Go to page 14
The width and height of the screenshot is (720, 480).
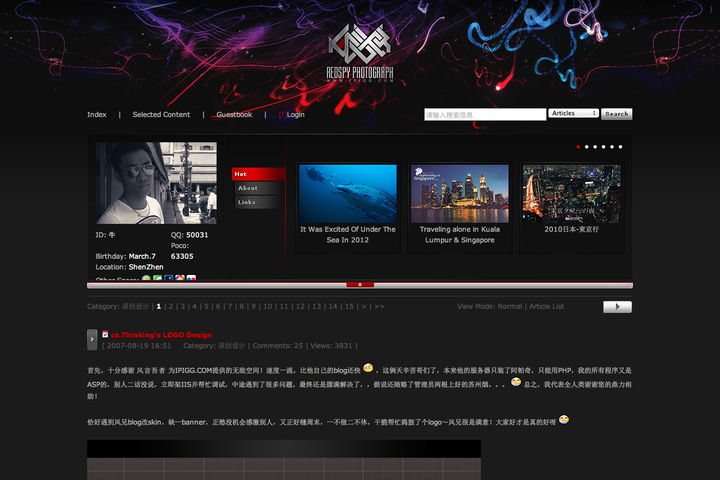tap(333, 306)
